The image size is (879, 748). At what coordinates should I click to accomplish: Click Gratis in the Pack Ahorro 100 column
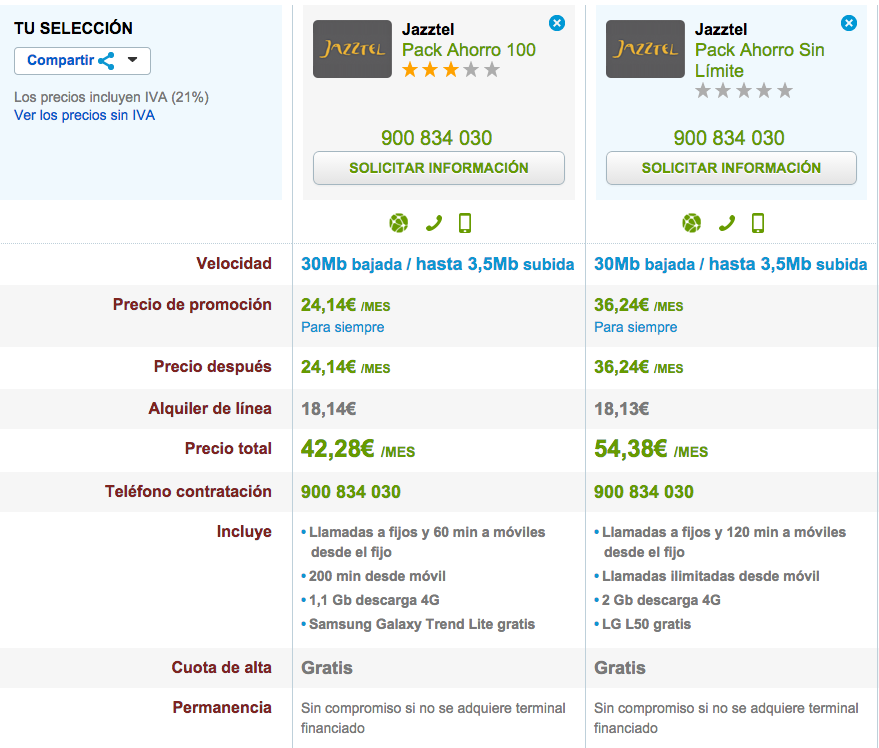[x=327, y=668]
